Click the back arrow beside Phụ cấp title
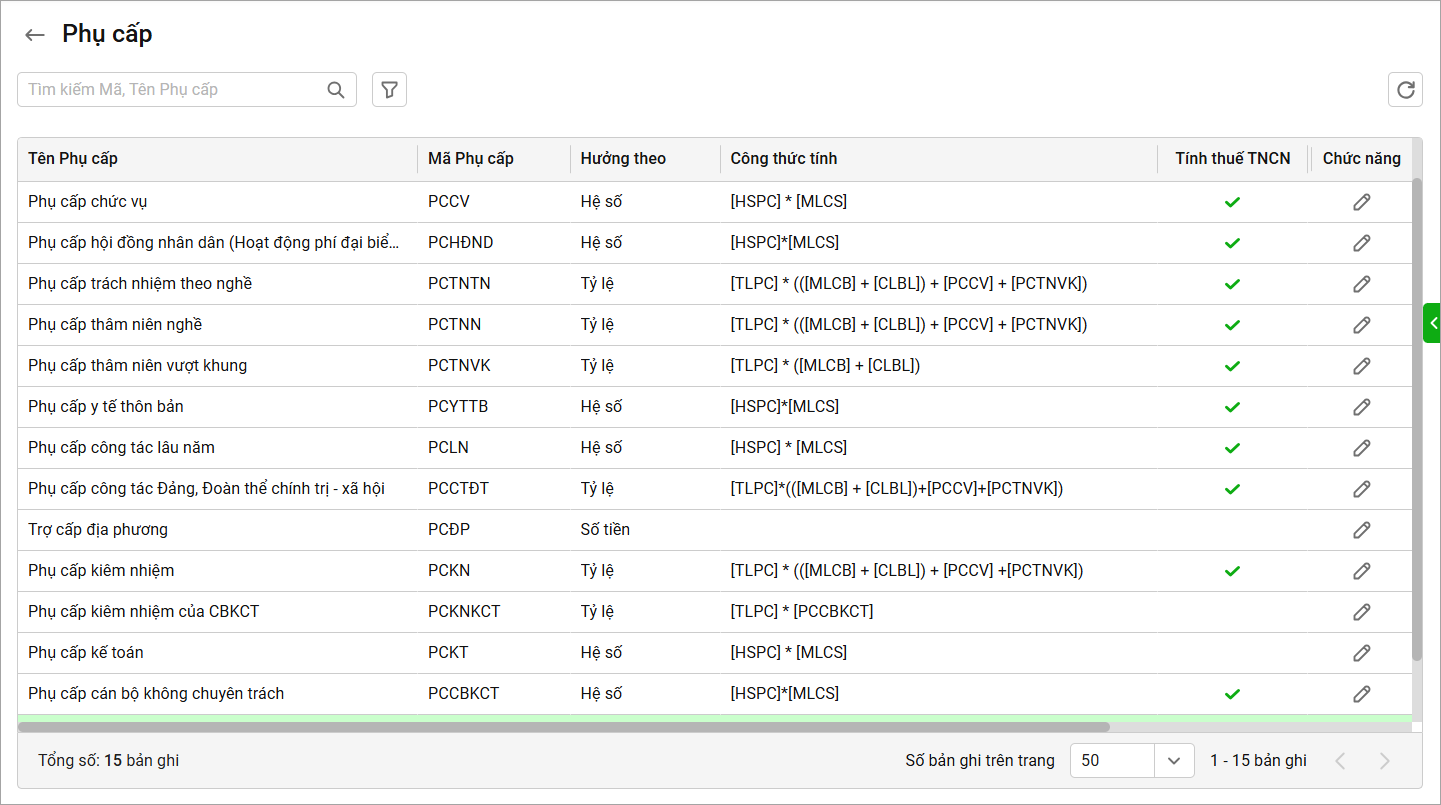This screenshot has width=1441, height=805. click(x=35, y=35)
